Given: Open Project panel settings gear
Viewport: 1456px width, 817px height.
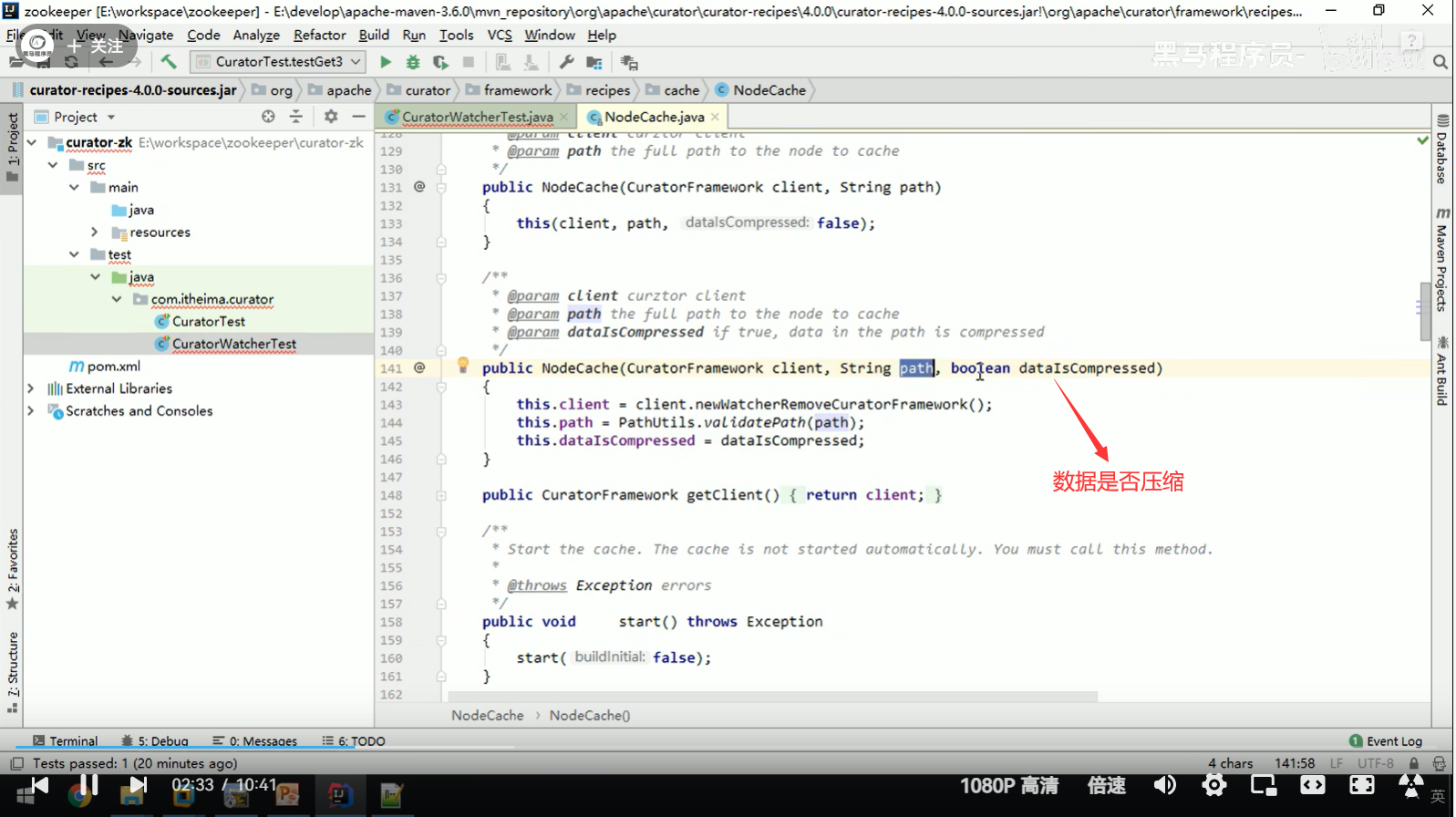Looking at the screenshot, I should (331, 117).
